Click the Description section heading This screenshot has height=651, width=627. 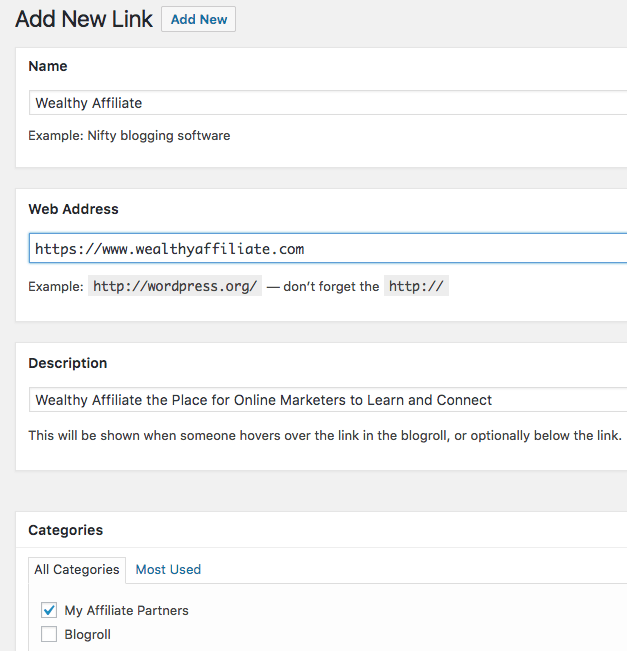coord(68,363)
